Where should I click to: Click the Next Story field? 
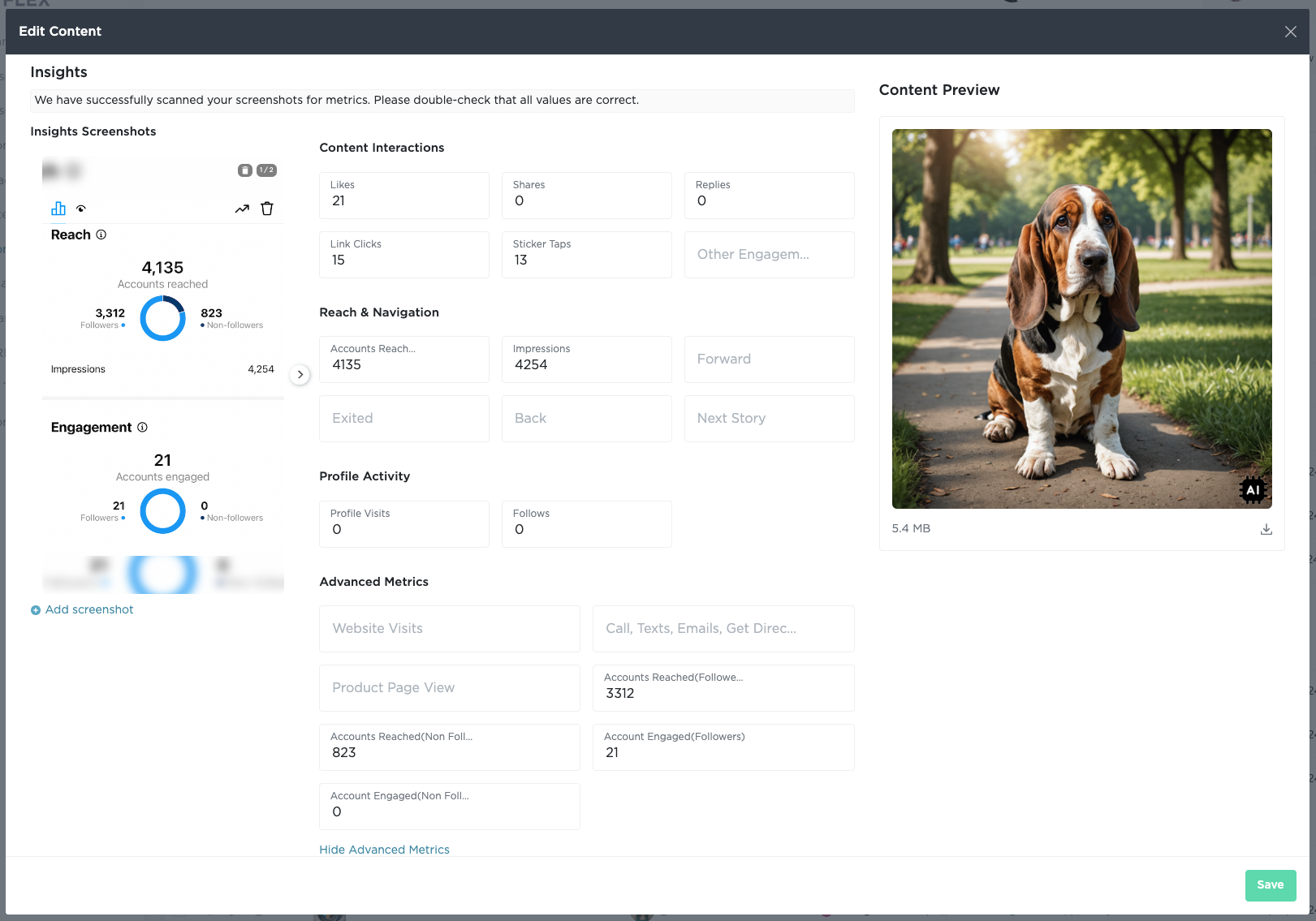[x=770, y=419]
